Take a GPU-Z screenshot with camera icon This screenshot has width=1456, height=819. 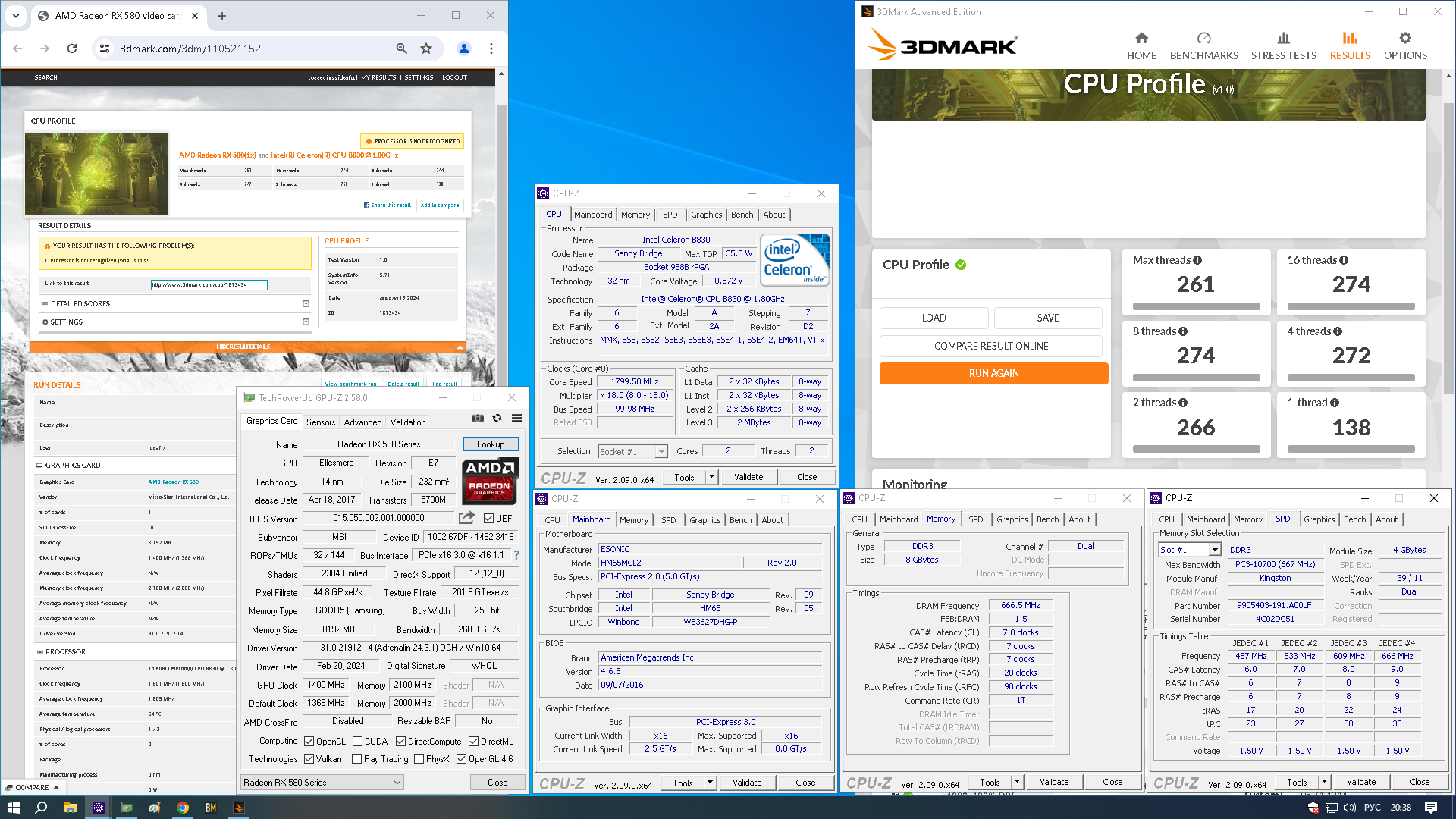[x=477, y=418]
